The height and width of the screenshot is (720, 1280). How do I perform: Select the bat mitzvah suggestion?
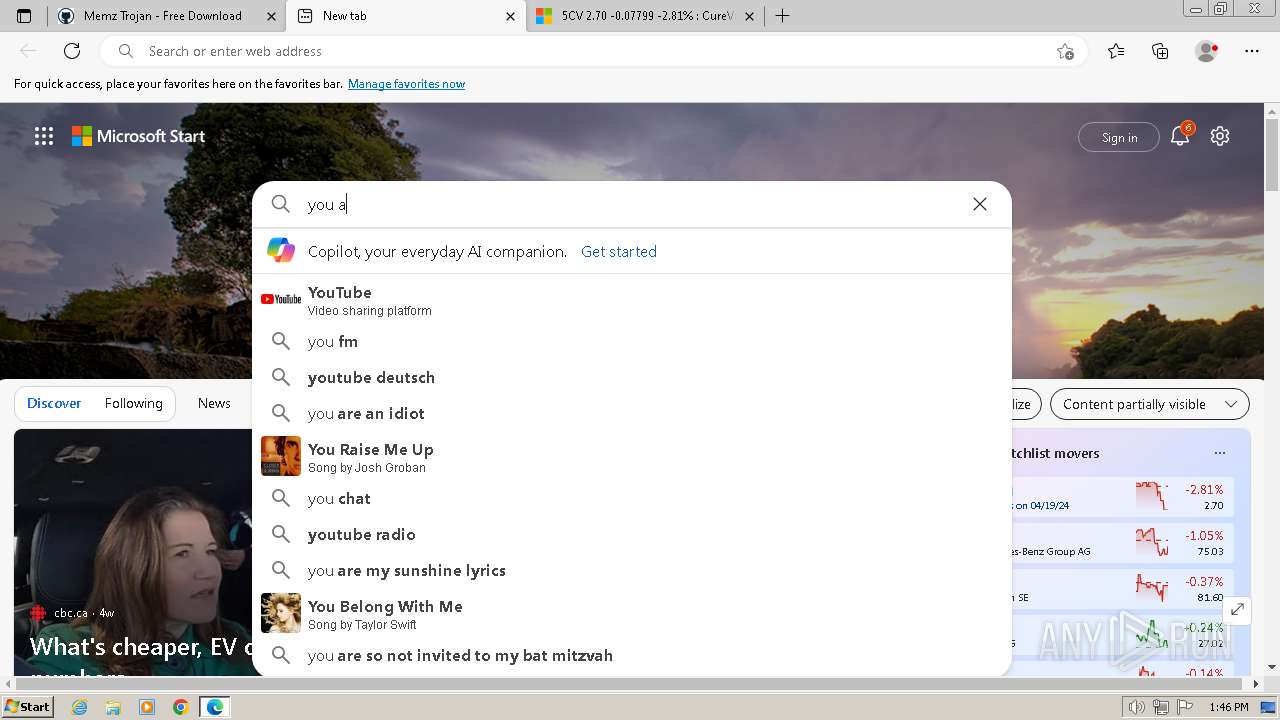632,655
